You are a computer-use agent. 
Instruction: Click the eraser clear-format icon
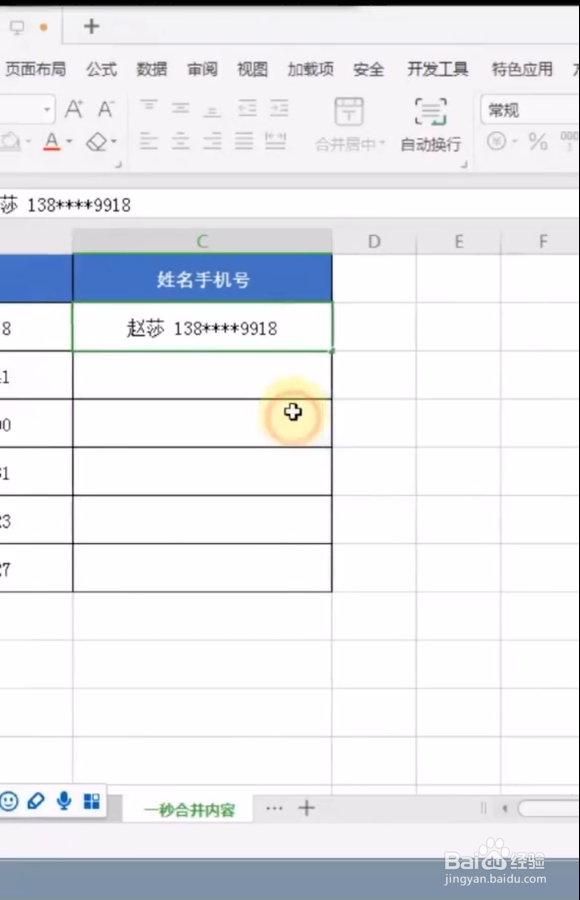click(96, 141)
